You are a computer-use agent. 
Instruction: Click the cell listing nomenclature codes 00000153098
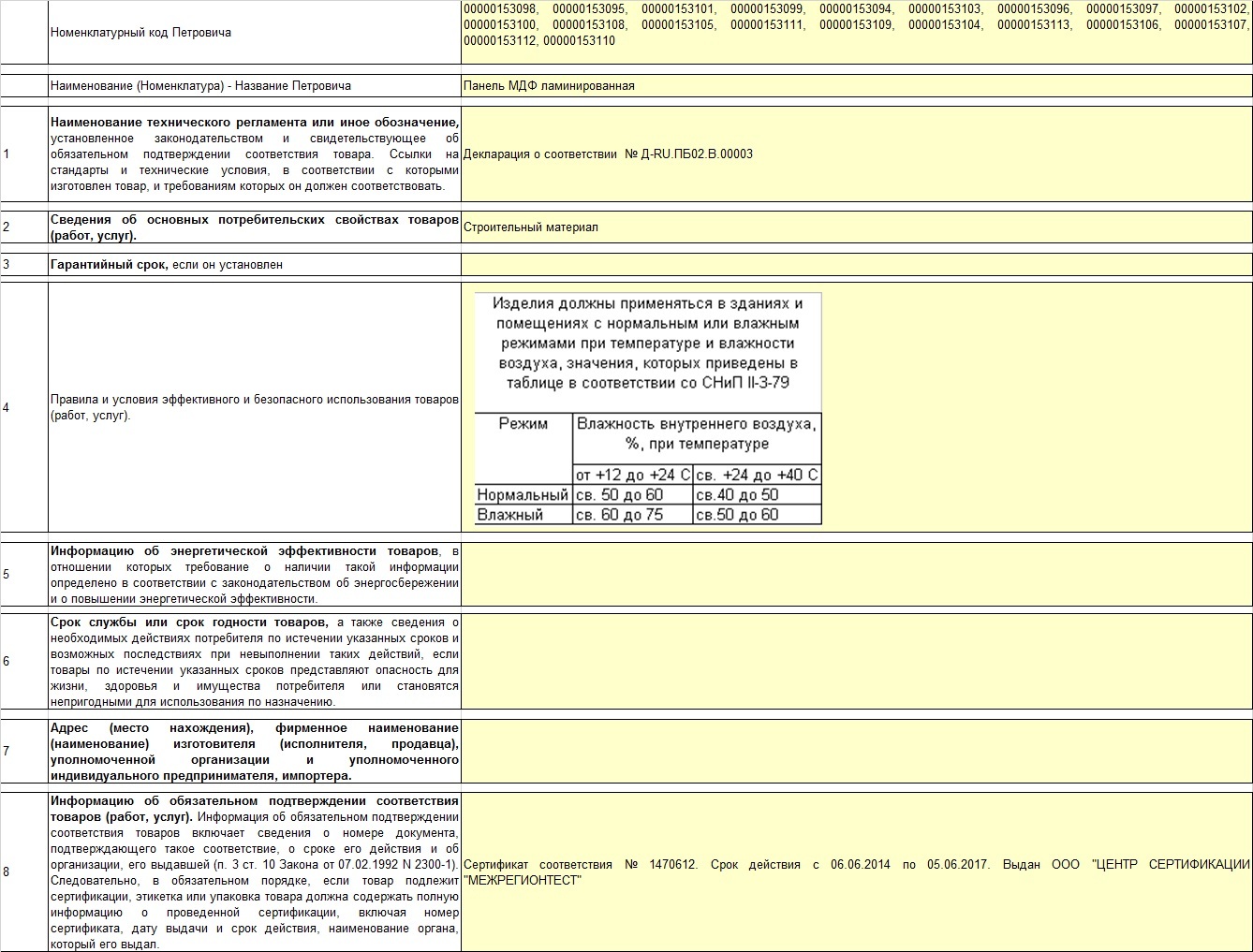pos(856,32)
